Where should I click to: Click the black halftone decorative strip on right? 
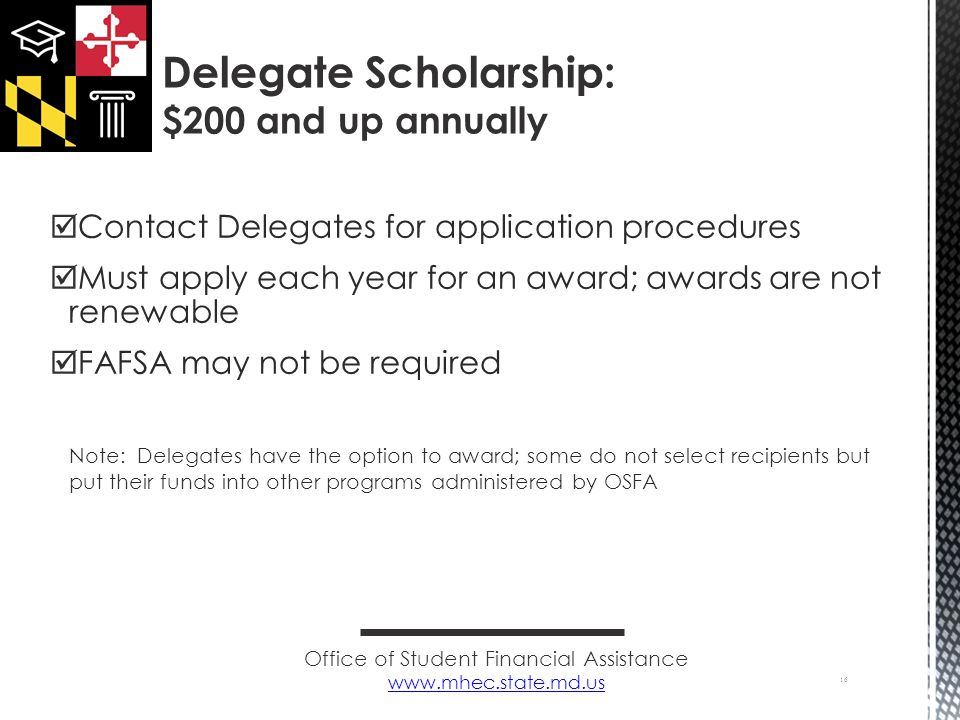tap(944, 360)
